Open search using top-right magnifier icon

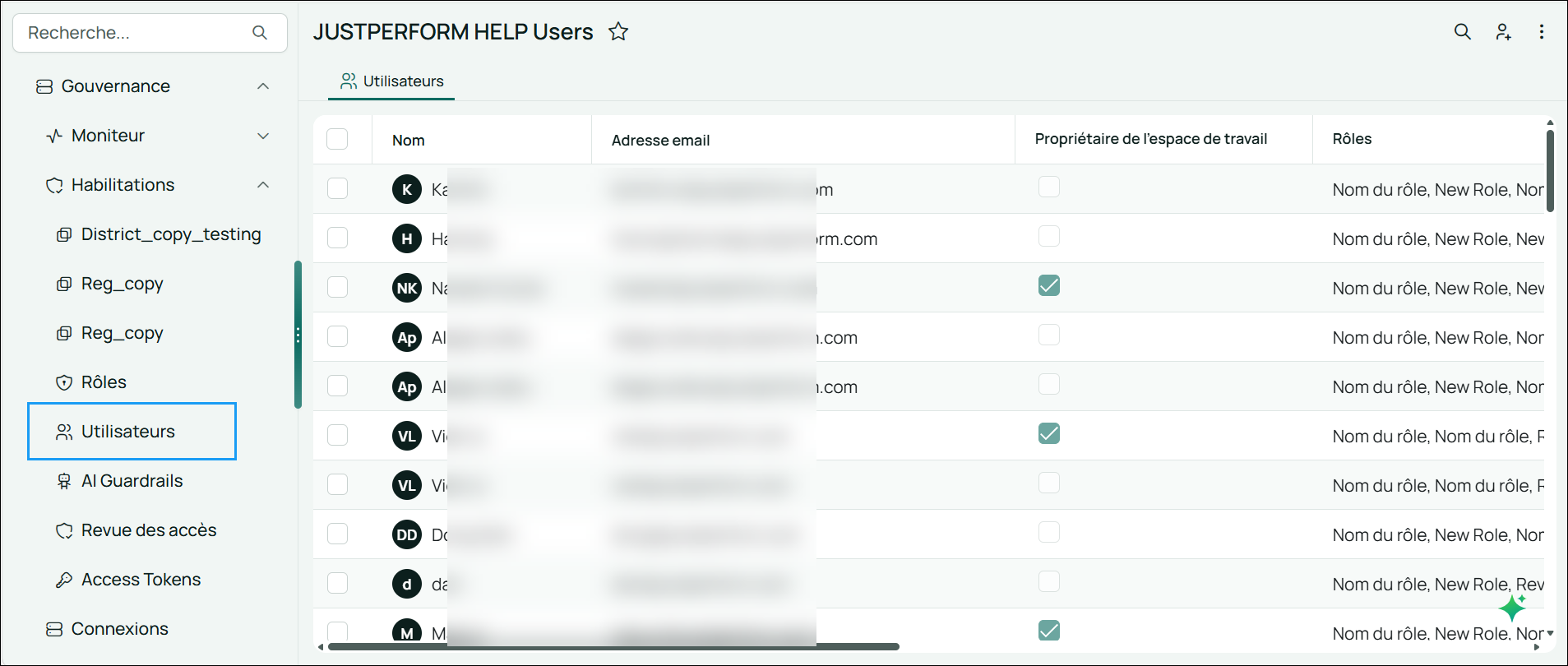point(1462,32)
